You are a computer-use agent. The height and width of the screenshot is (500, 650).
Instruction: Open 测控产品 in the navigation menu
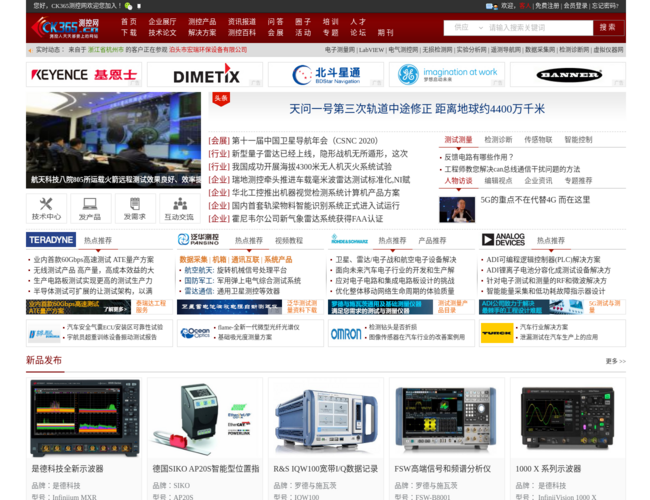click(x=202, y=22)
